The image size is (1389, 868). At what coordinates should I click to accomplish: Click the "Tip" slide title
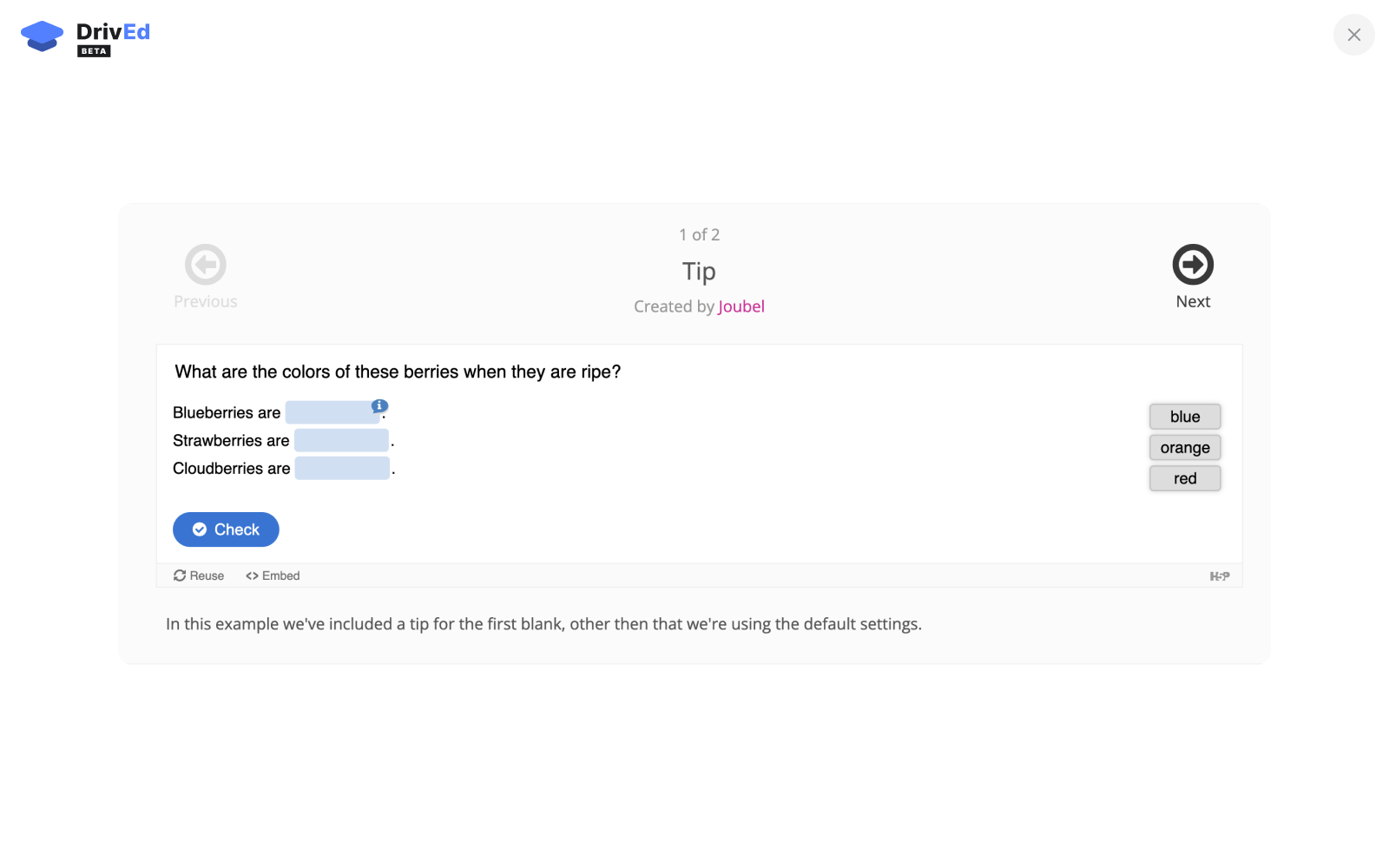click(699, 272)
